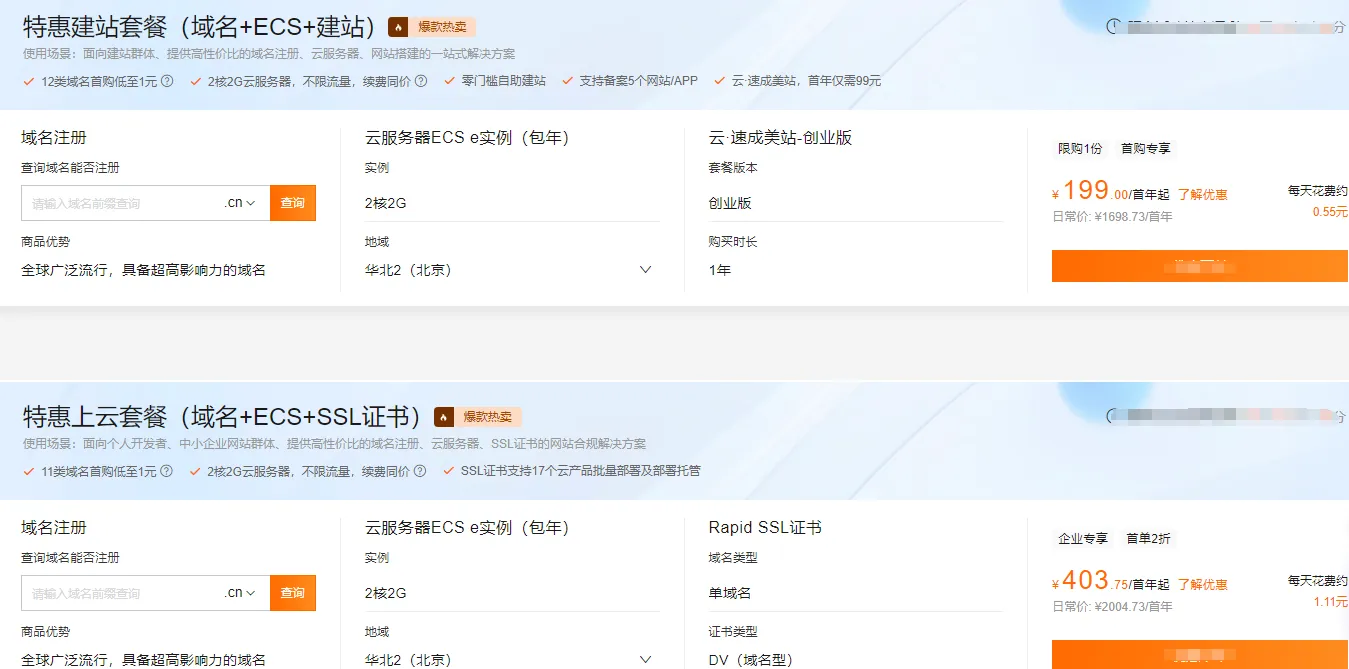This screenshot has height=669, width=1349.
Task: Click ¥403.75/首年起 price
Action: (x=1110, y=581)
